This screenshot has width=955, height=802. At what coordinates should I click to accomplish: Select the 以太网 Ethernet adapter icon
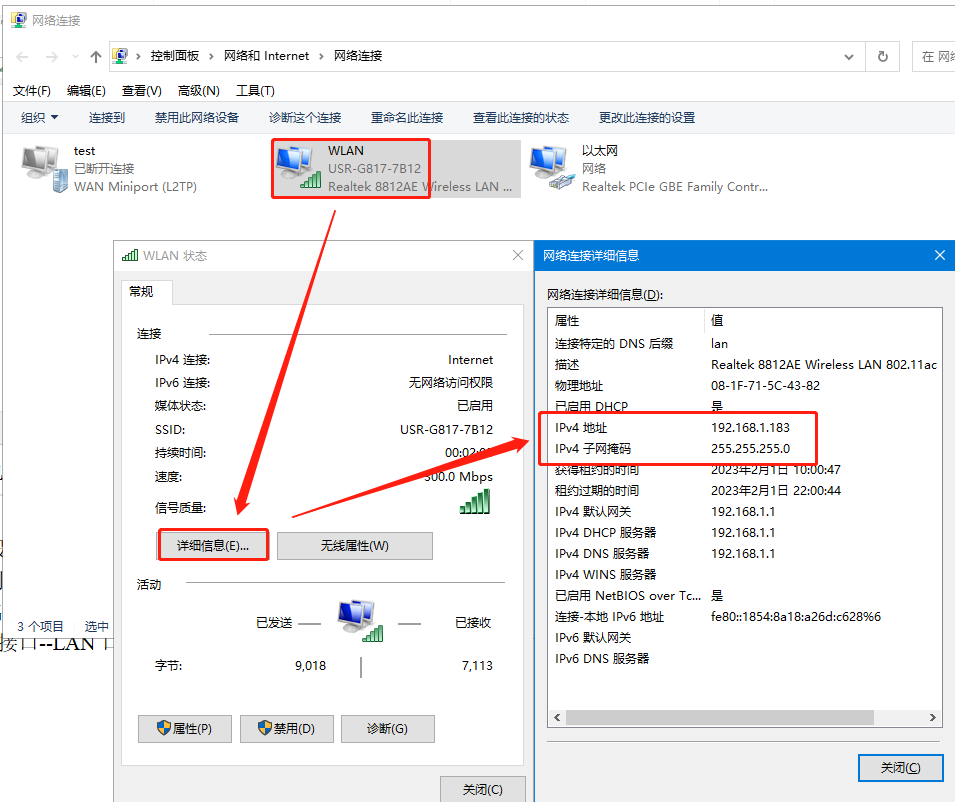click(553, 168)
